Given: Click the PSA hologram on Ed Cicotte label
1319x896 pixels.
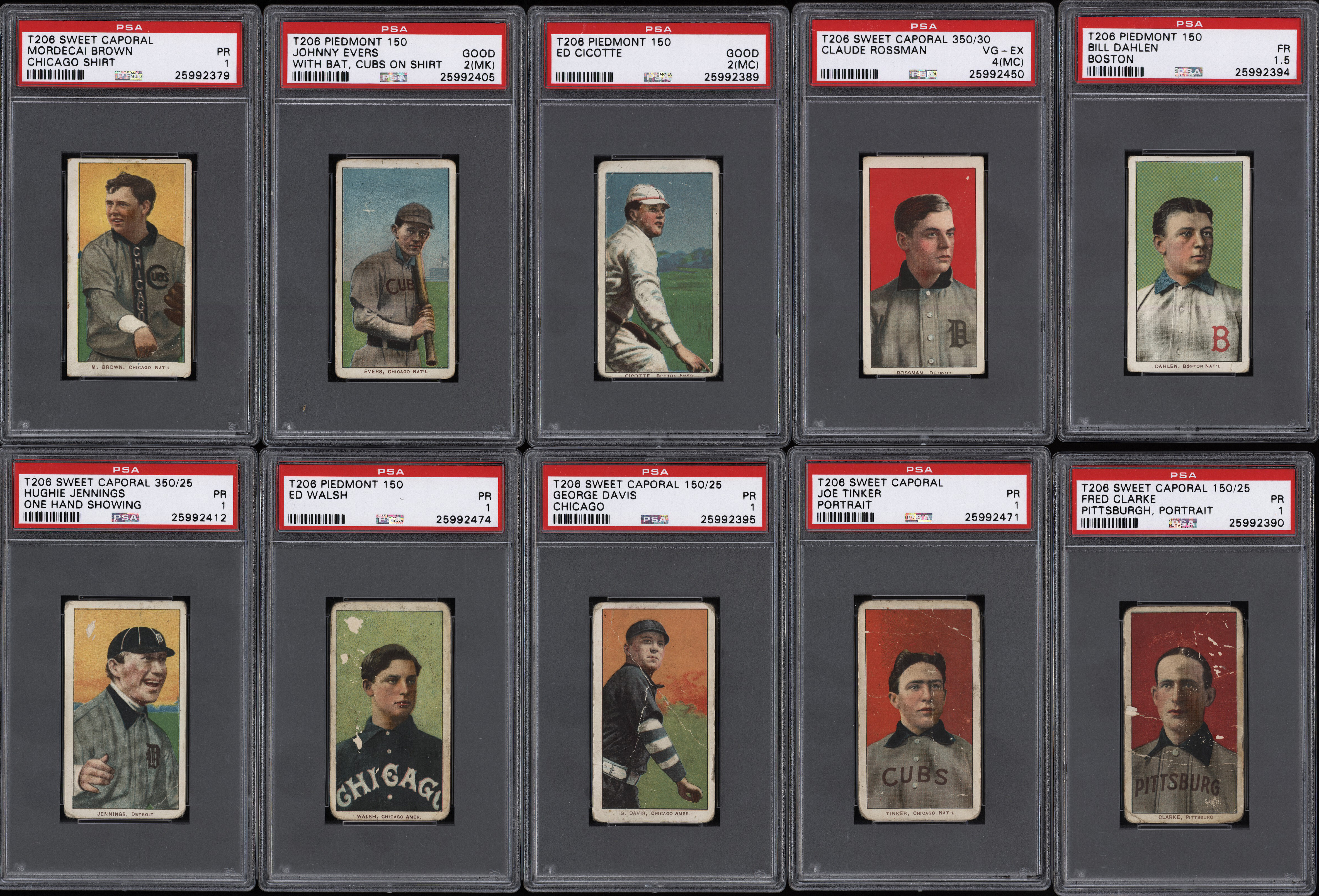Looking at the screenshot, I should click(658, 77).
